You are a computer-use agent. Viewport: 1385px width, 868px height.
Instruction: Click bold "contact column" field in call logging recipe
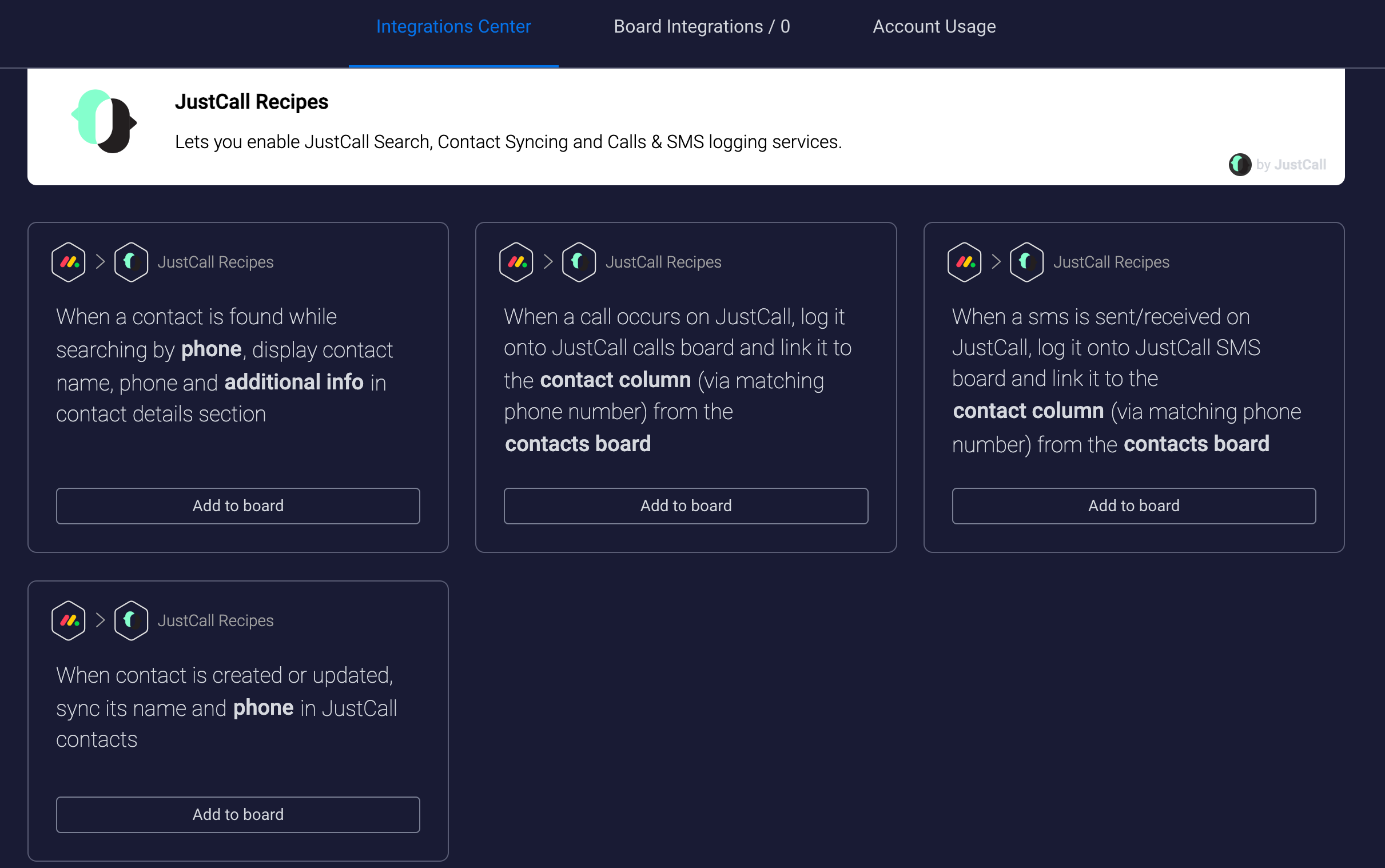tap(615, 380)
